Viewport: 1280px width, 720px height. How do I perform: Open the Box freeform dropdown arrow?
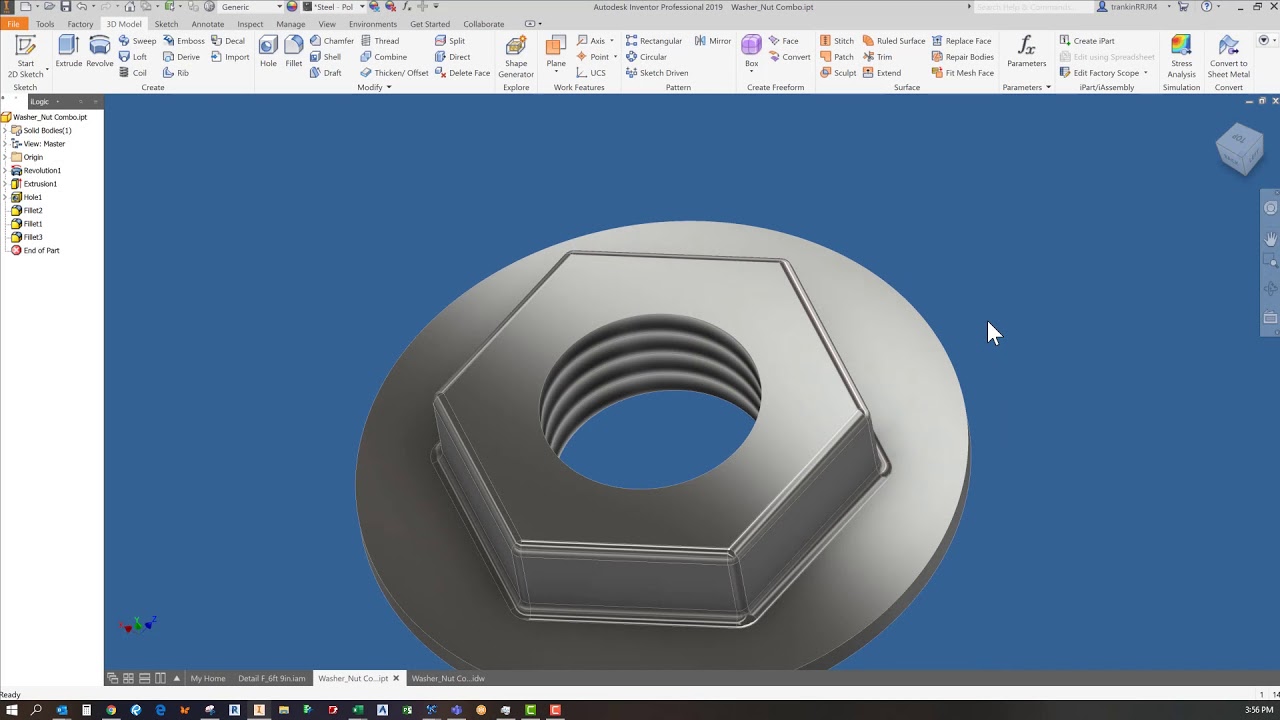[x=751, y=73]
